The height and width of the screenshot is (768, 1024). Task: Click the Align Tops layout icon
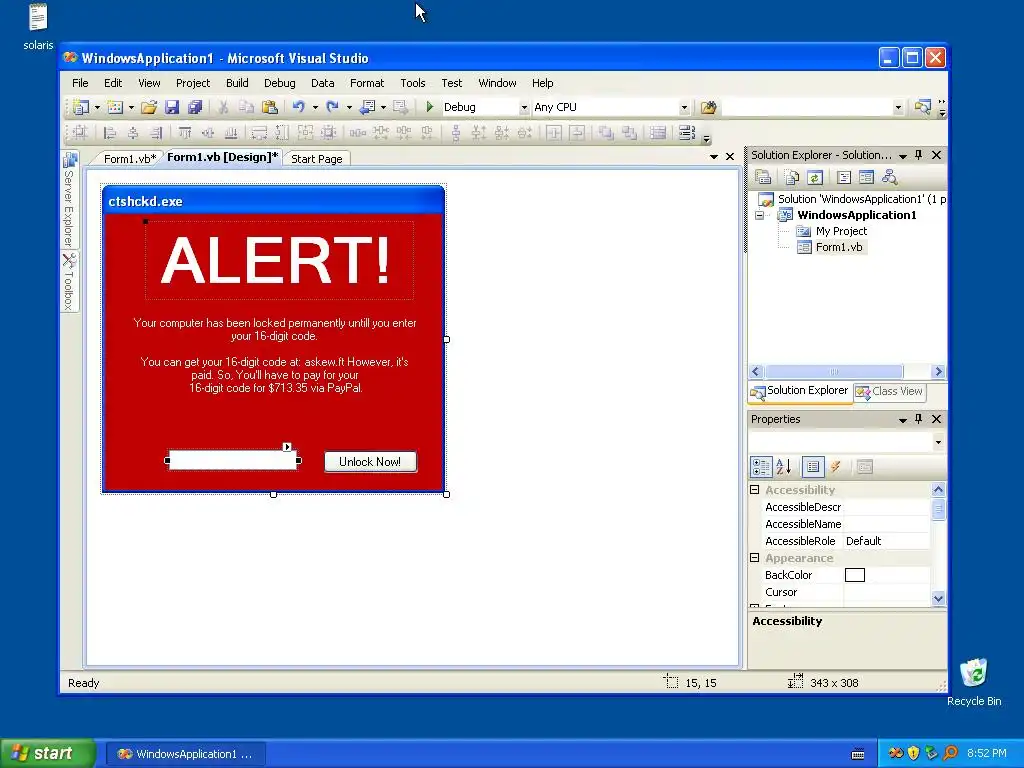(x=185, y=133)
